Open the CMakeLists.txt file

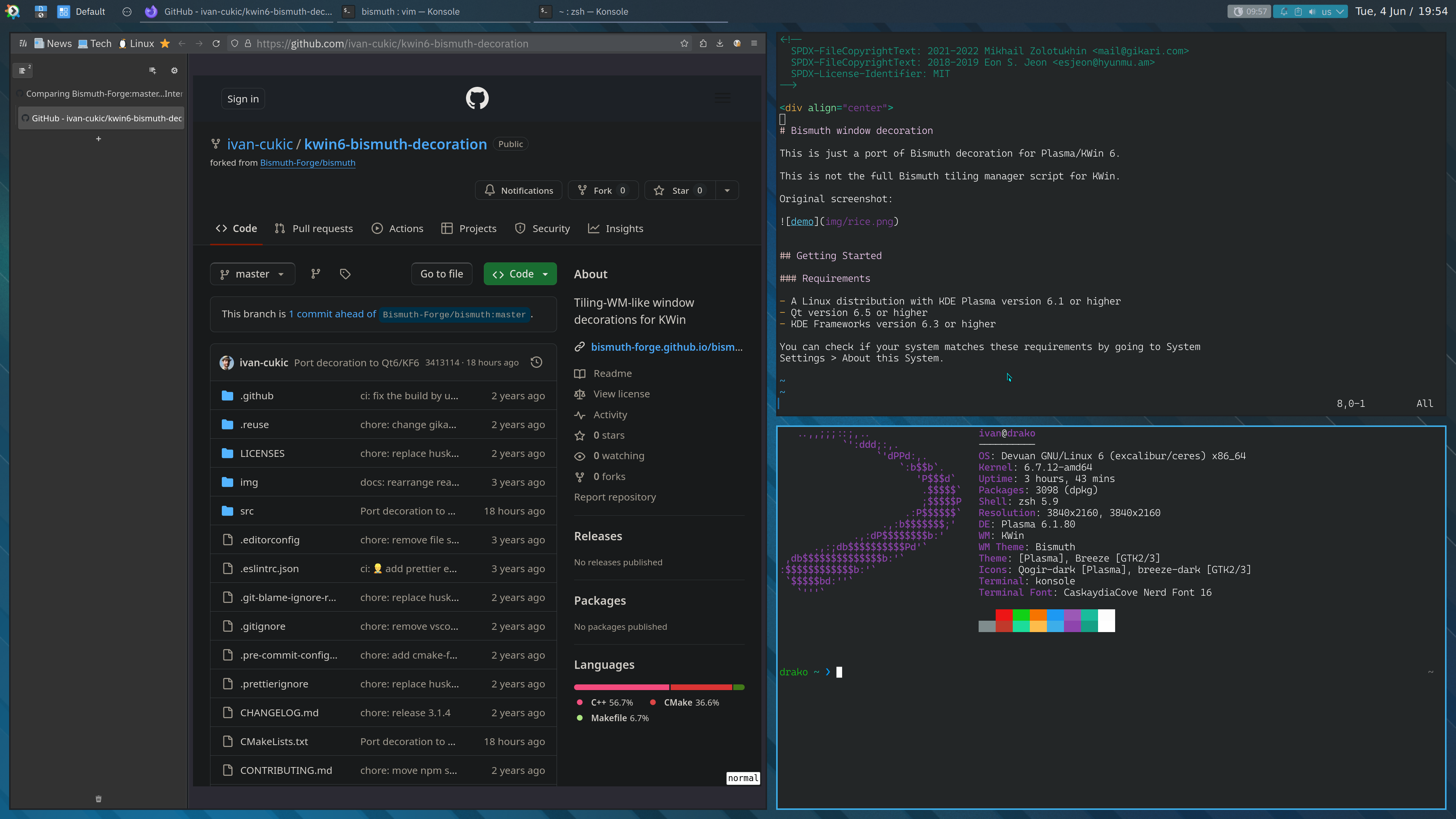(x=274, y=742)
